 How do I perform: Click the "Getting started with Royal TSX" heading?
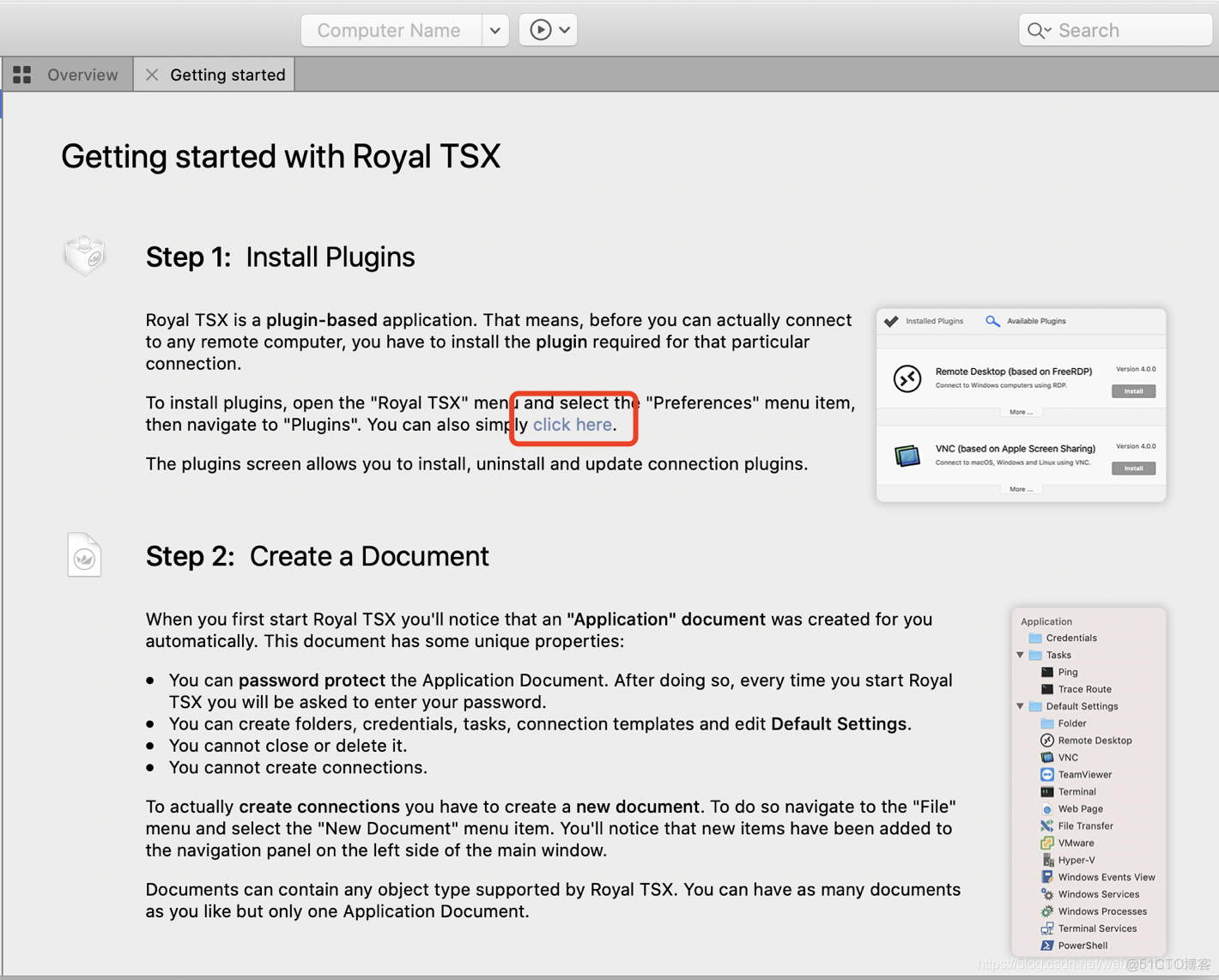click(281, 157)
